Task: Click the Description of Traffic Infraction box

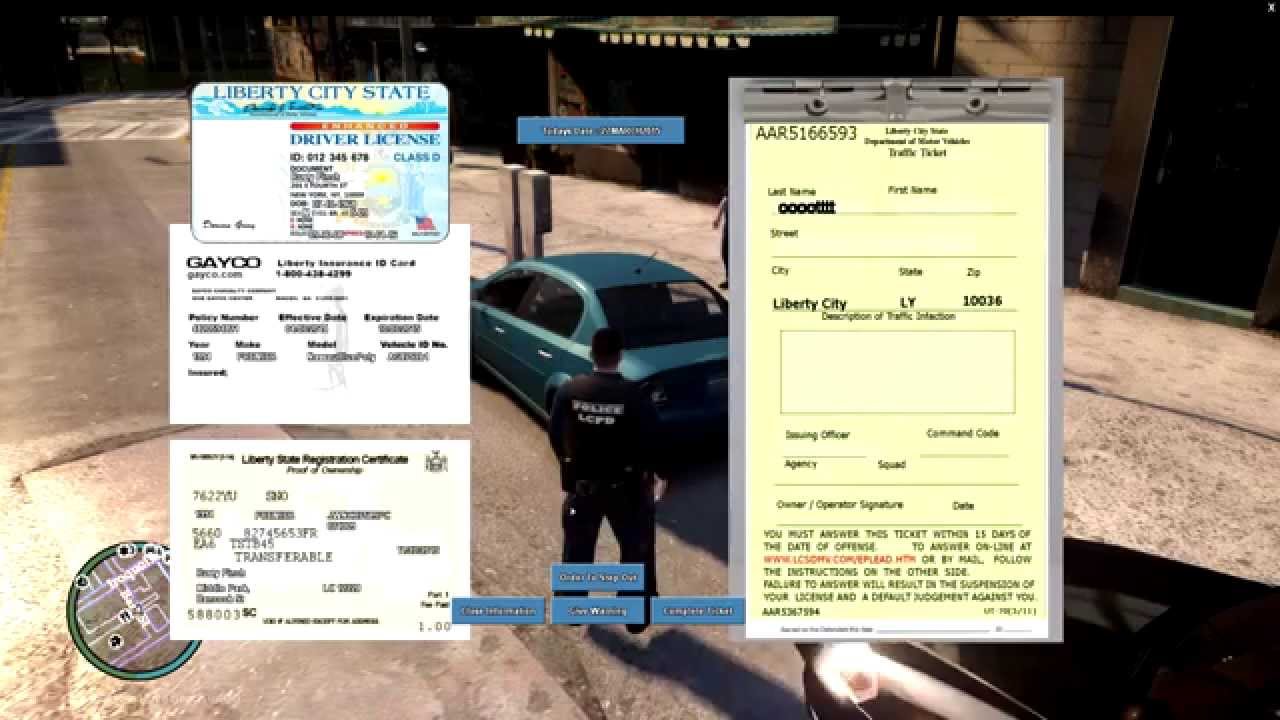Action: [897, 372]
